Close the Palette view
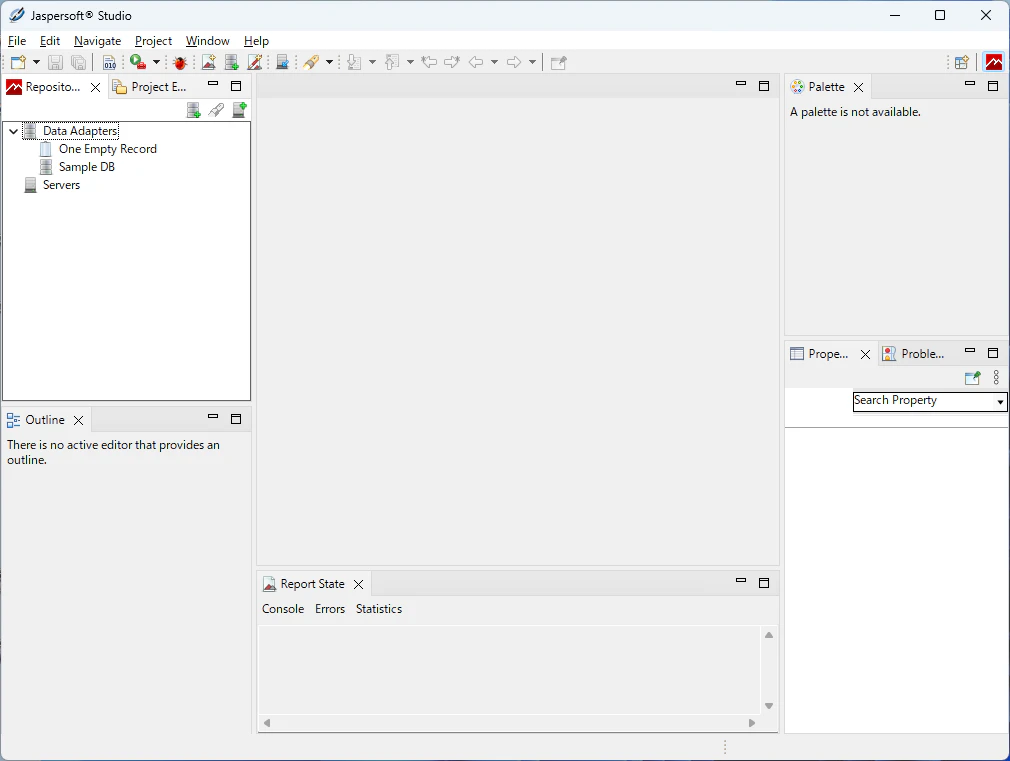This screenshot has height=761, width=1010. pyautogui.click(x=859, y=87)
